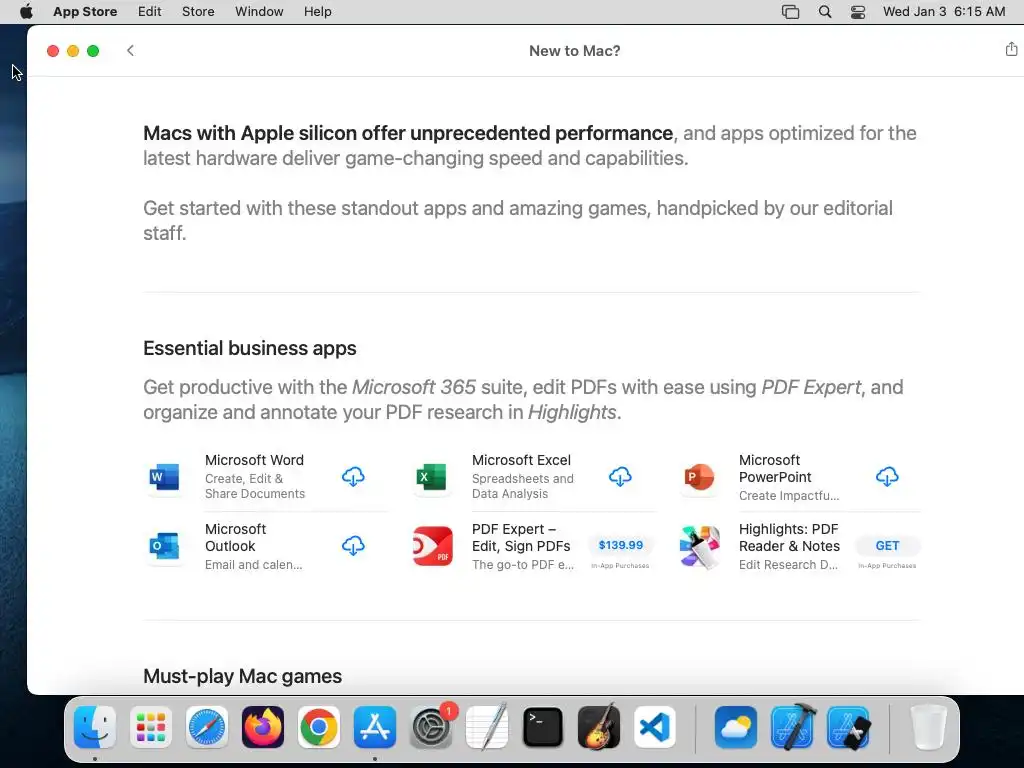Click the Microsoft Word title text
The height and width of the screenshot is (768, 1024).
click(254, 460)
